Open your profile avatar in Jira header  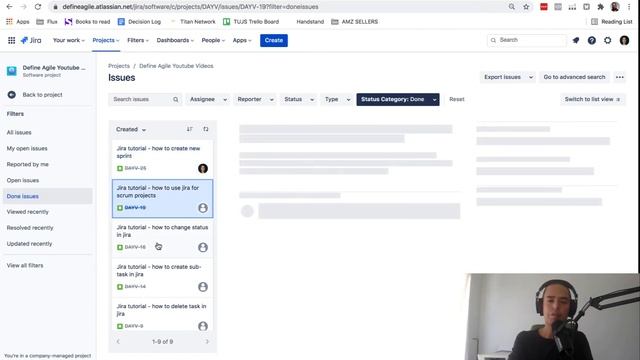[x=624, y=40]
